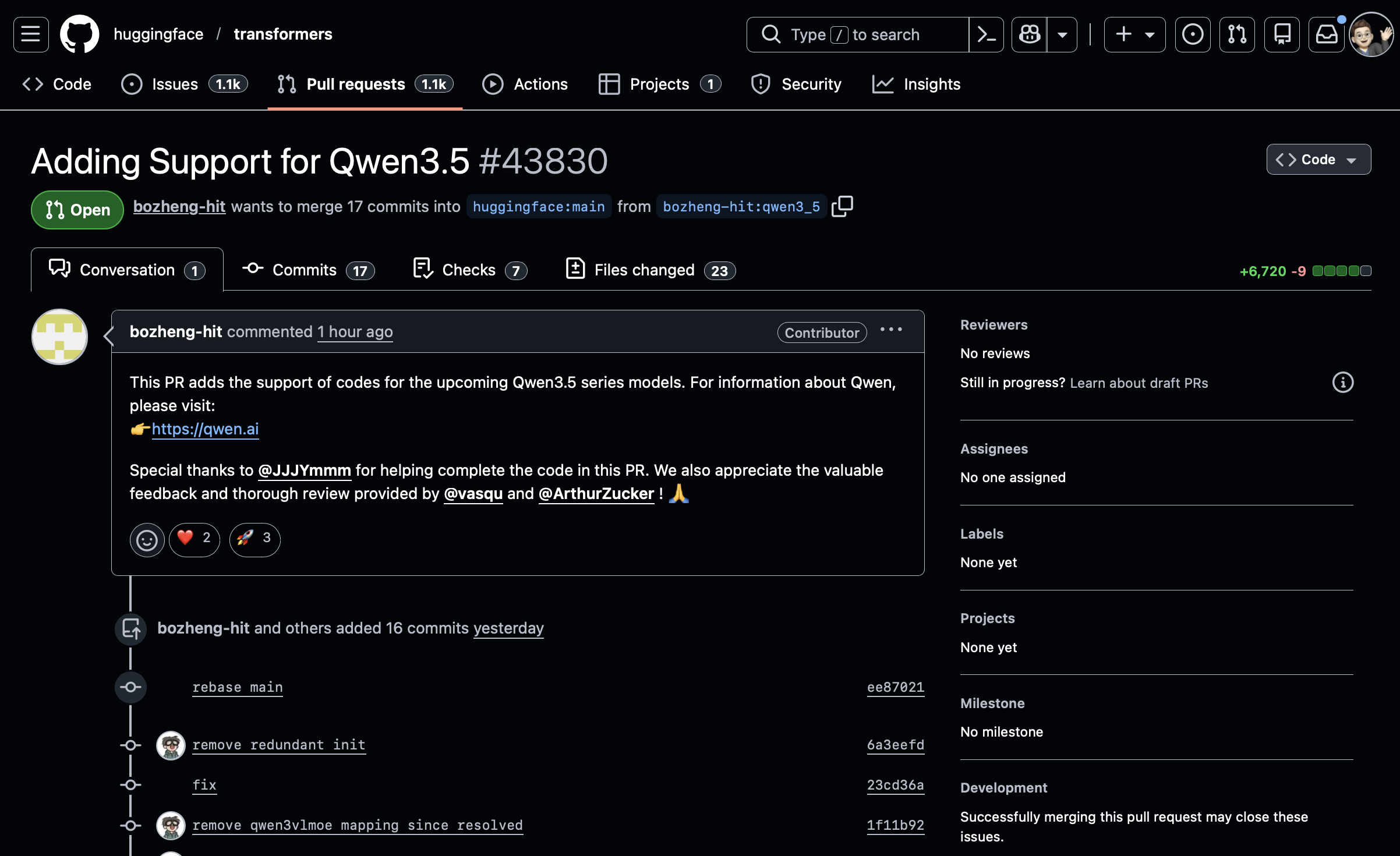1400x856 pixels.
Task: Expand the Code dropdown button
Action: click(1318, 160)
